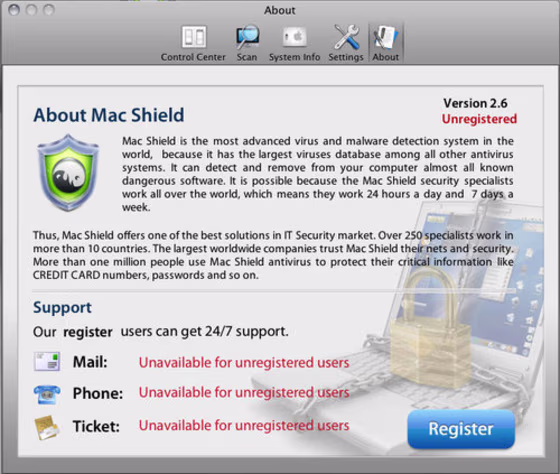
Task: Click the blue telephone icon
Action: point(47,394)
